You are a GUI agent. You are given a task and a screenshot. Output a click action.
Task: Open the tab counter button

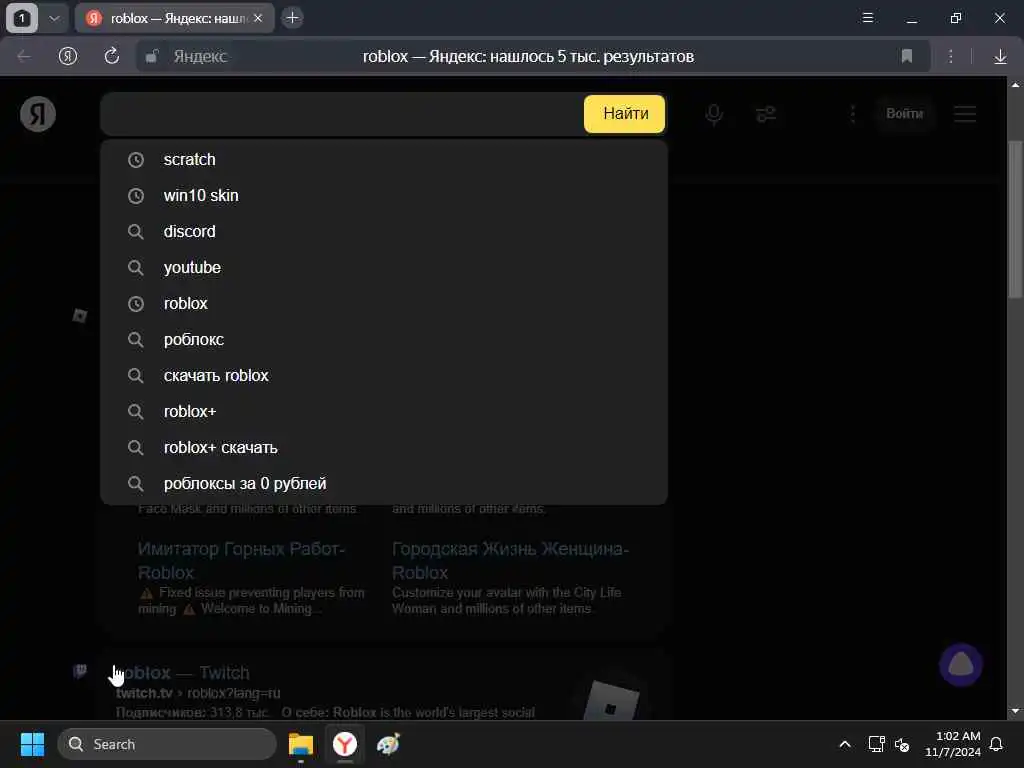coord(22,18)
